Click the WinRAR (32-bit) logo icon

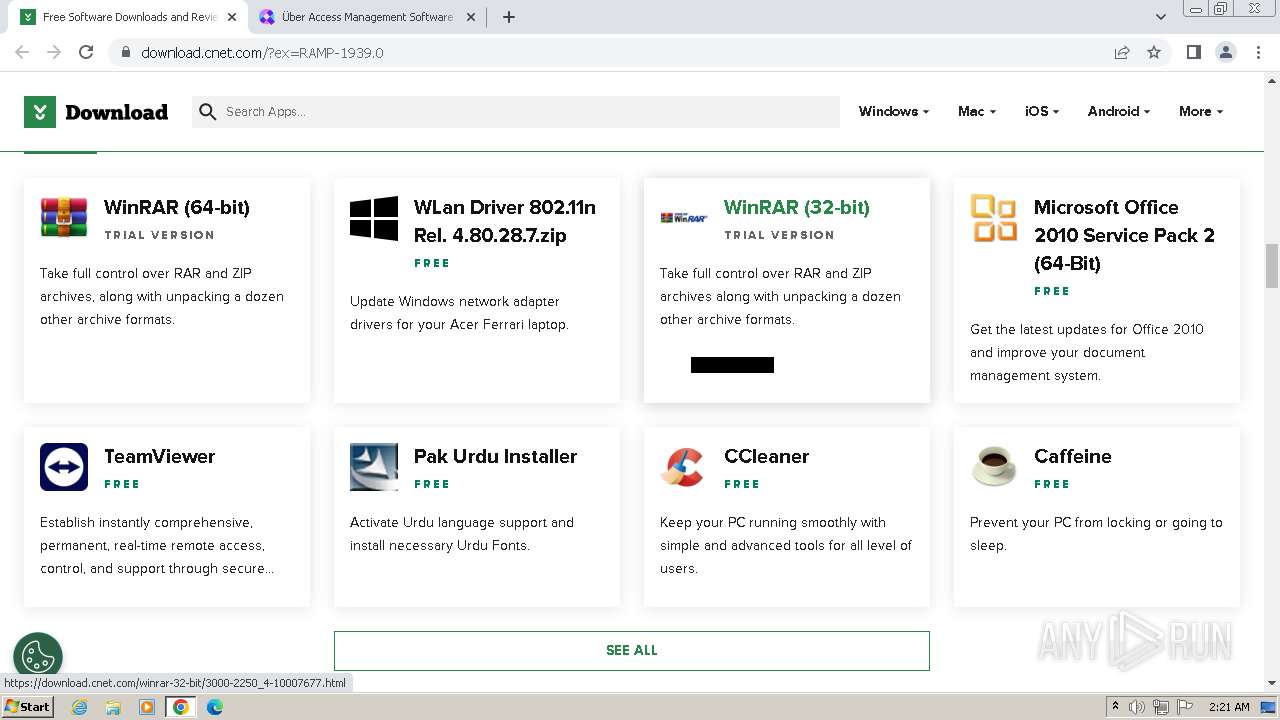coord(684,217)
